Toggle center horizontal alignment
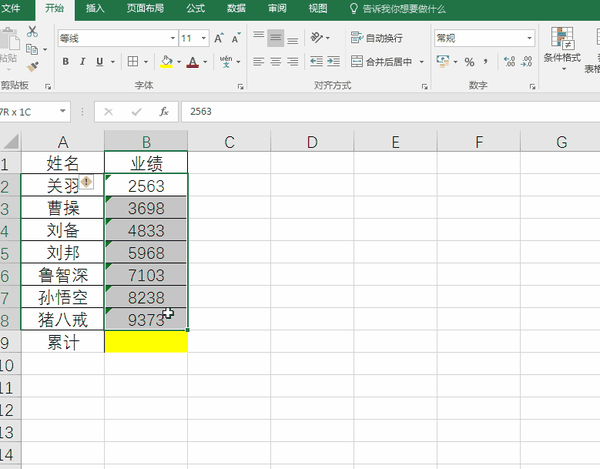 [x=276, y=61]
